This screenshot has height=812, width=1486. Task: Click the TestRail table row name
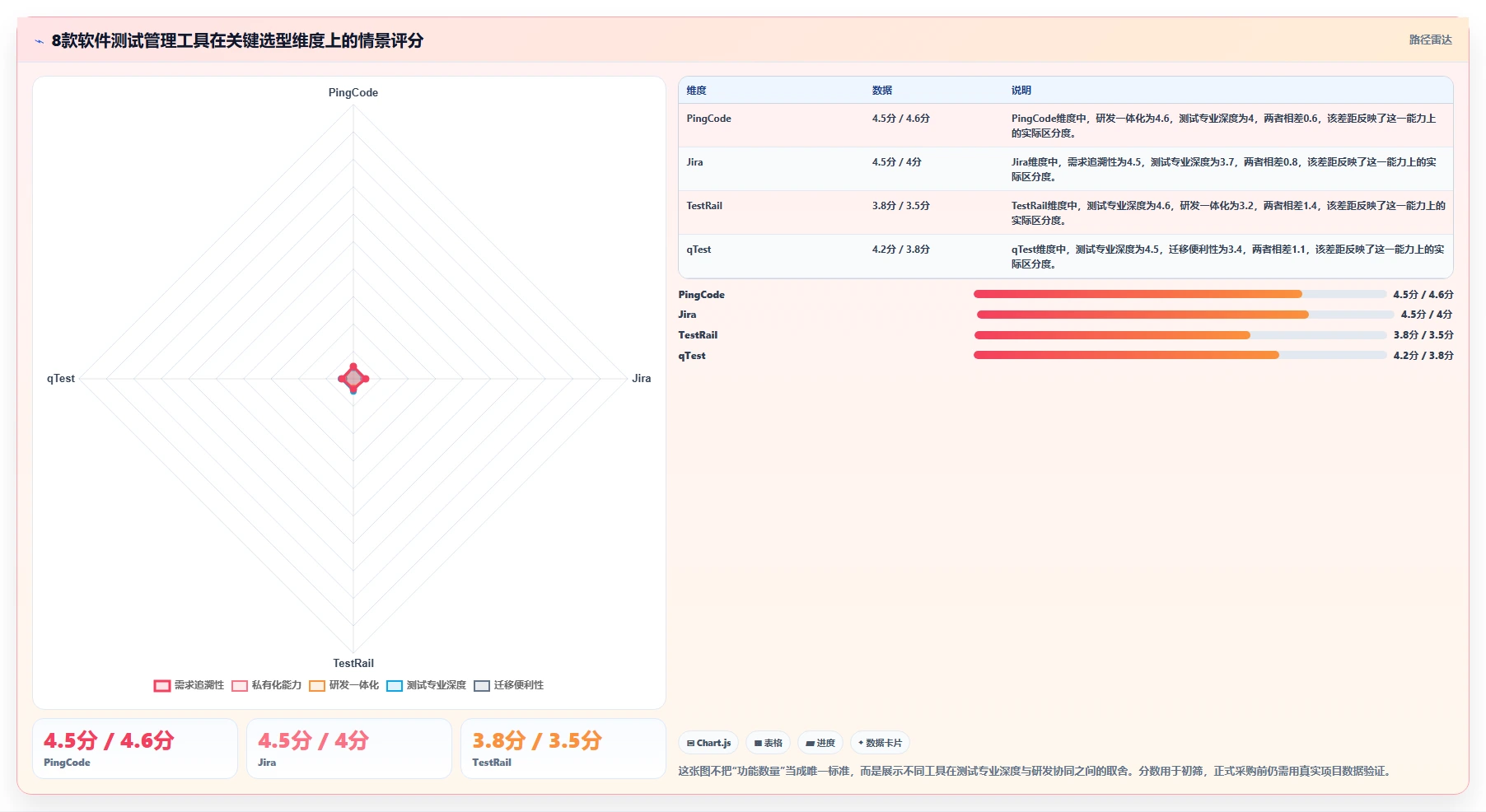[x=704, y=206]
